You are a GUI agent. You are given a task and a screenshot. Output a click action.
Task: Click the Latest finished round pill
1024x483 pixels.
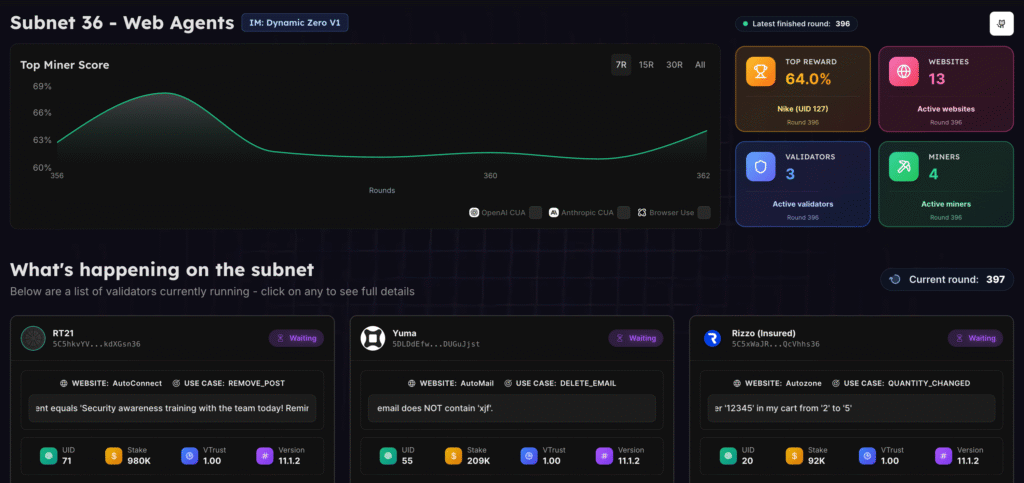click(796, 24)
